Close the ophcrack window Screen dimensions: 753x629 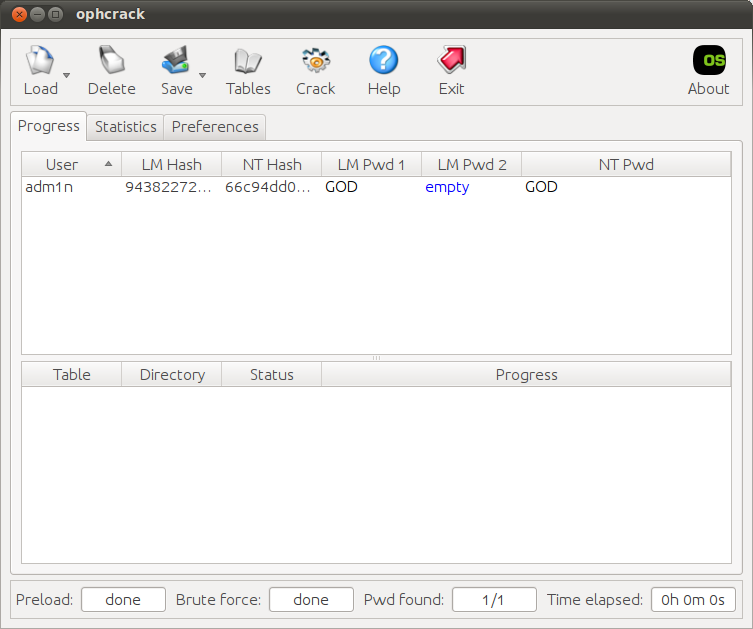pos(19,14)
